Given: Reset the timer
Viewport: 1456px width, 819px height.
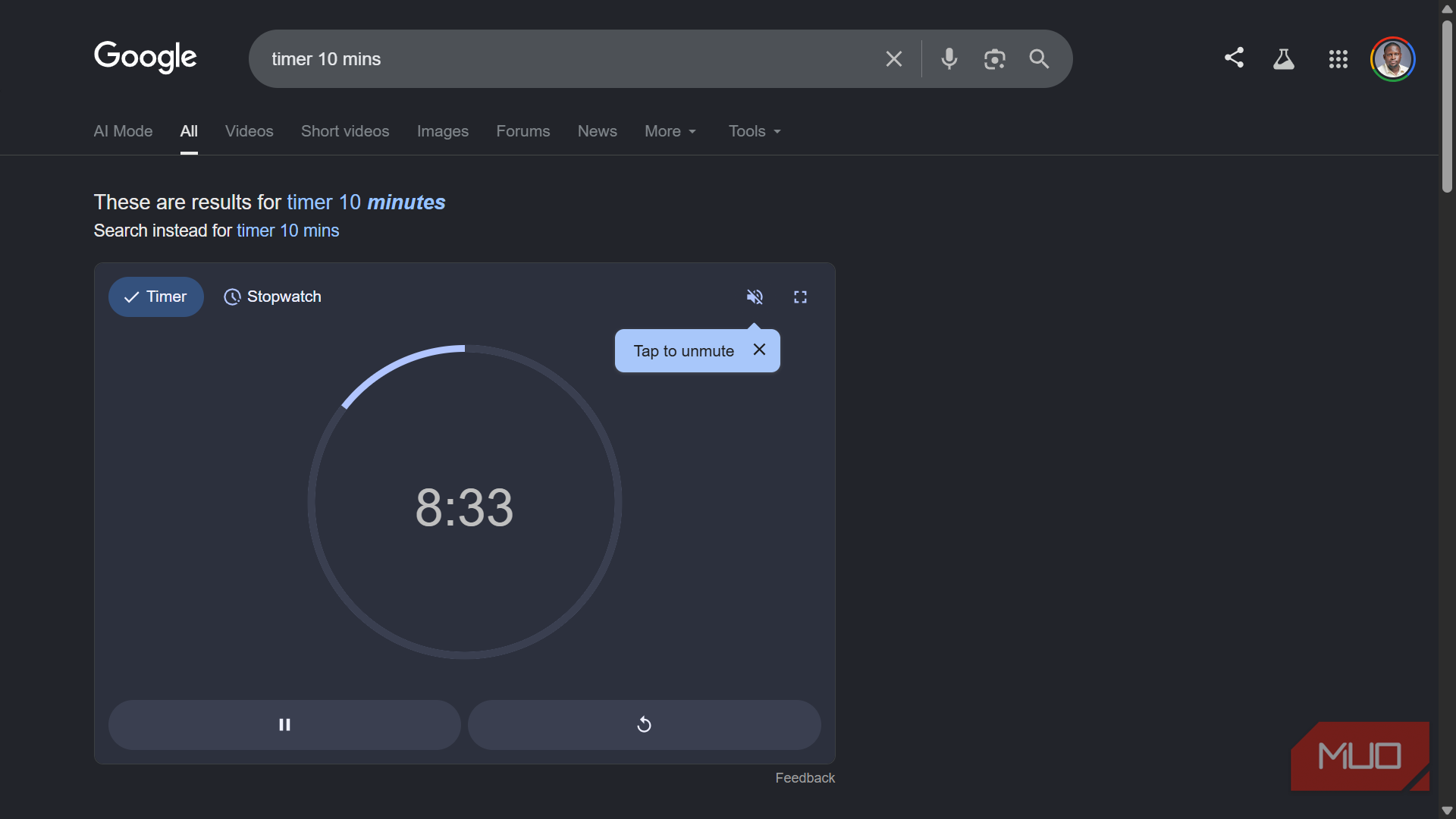Looking at the screenshot, I should 644,725.
